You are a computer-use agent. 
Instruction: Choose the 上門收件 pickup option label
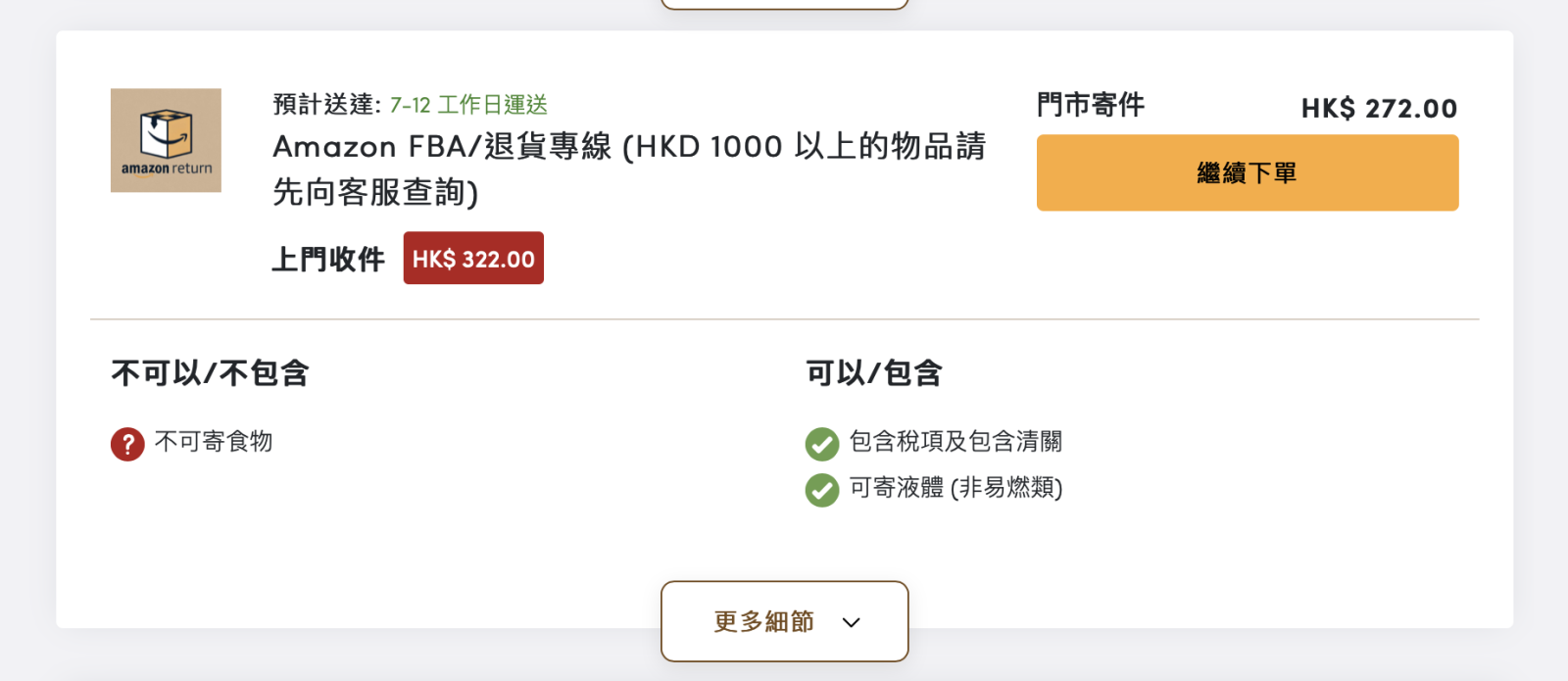point(328,260)
